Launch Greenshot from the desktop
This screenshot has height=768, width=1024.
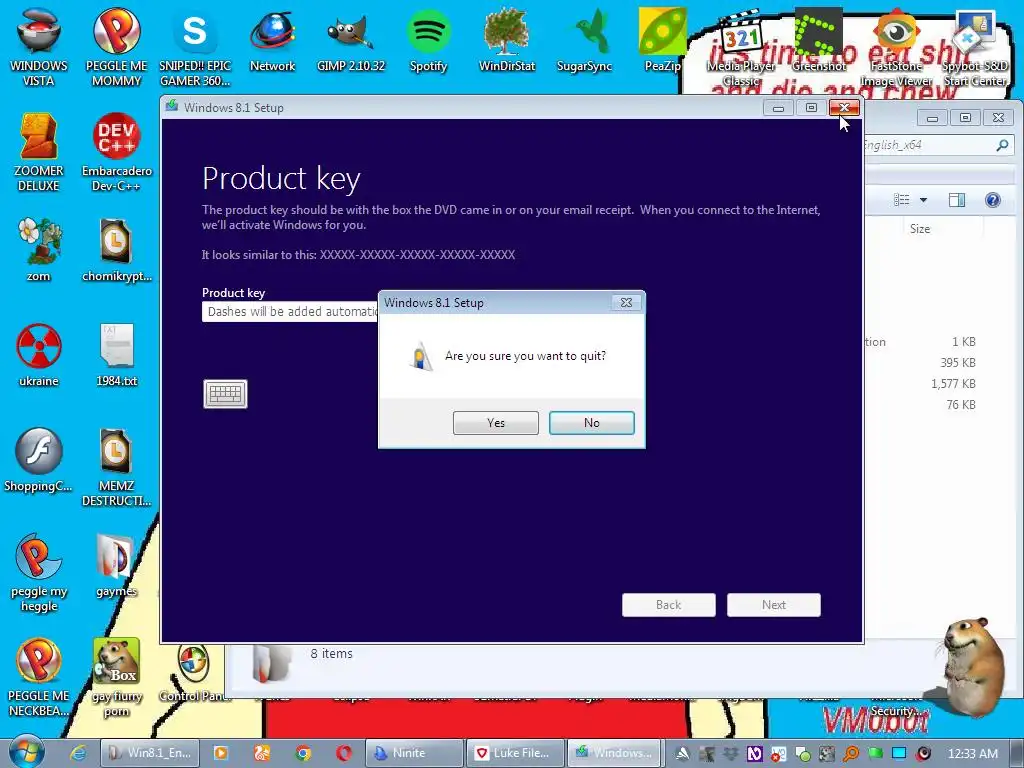point(819,39)
